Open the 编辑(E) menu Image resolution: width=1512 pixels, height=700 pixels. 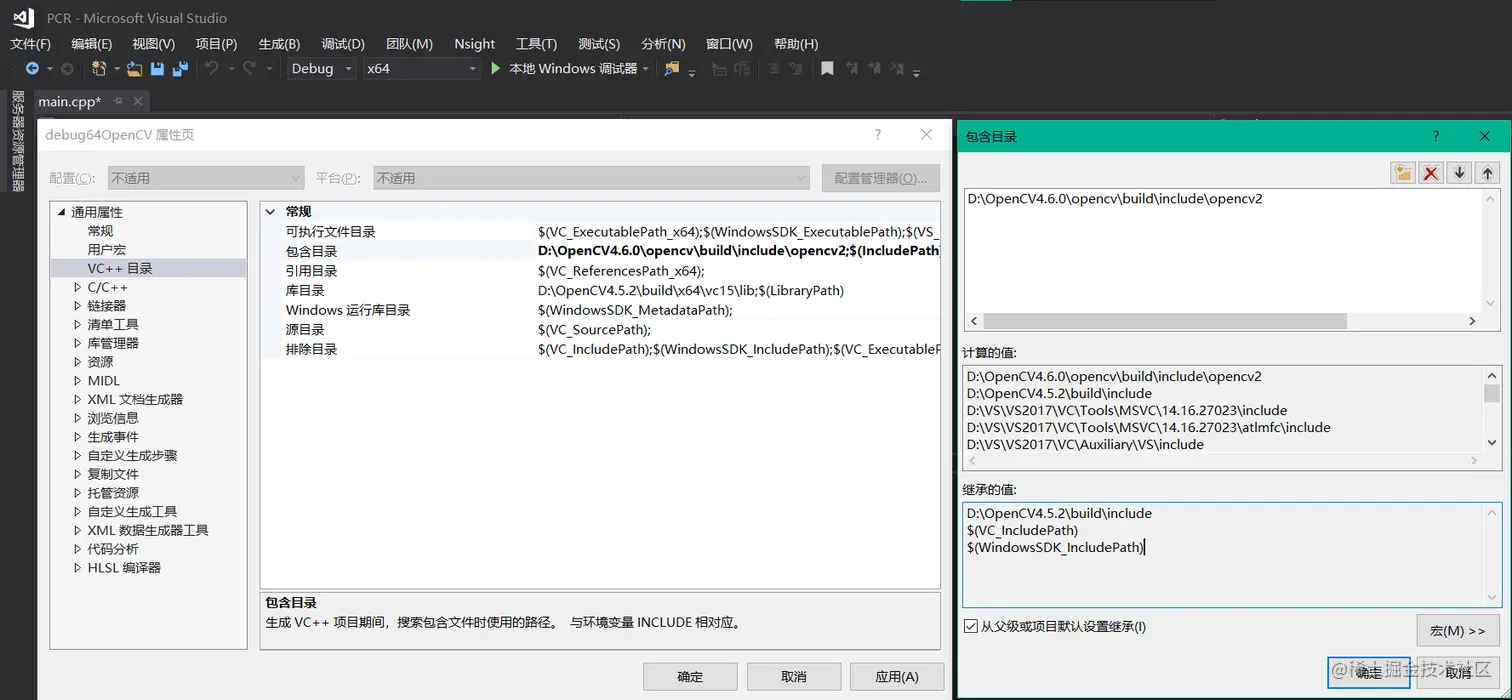pos(91,43)
